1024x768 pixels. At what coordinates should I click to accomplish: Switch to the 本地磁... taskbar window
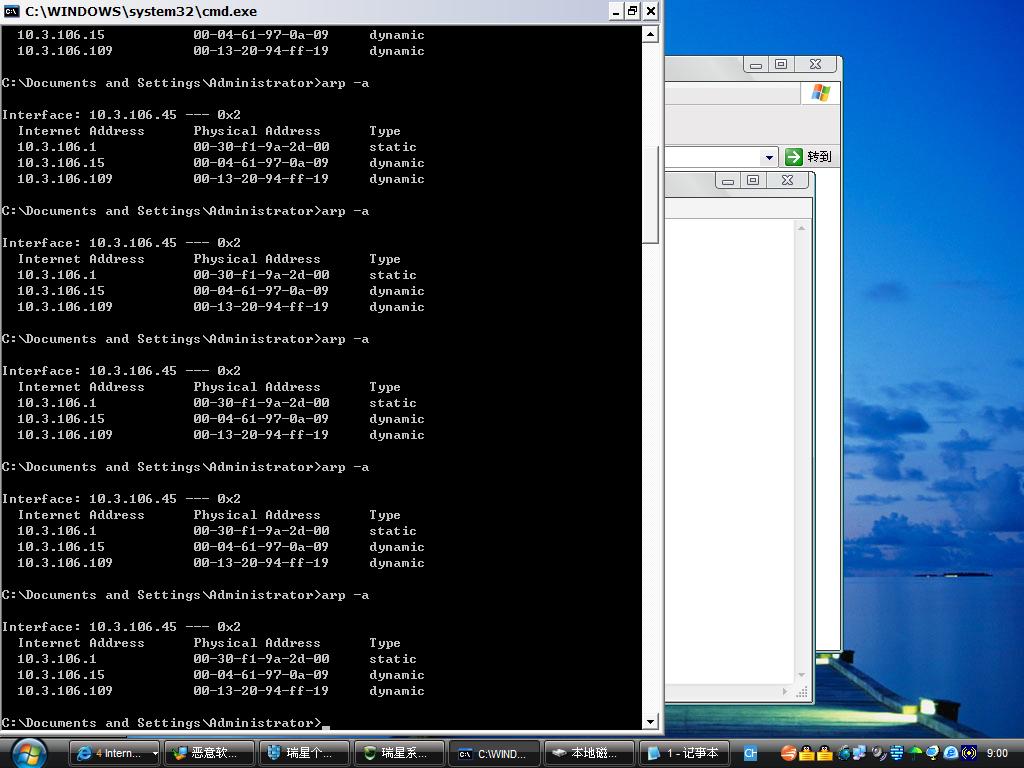coord(589,754)
